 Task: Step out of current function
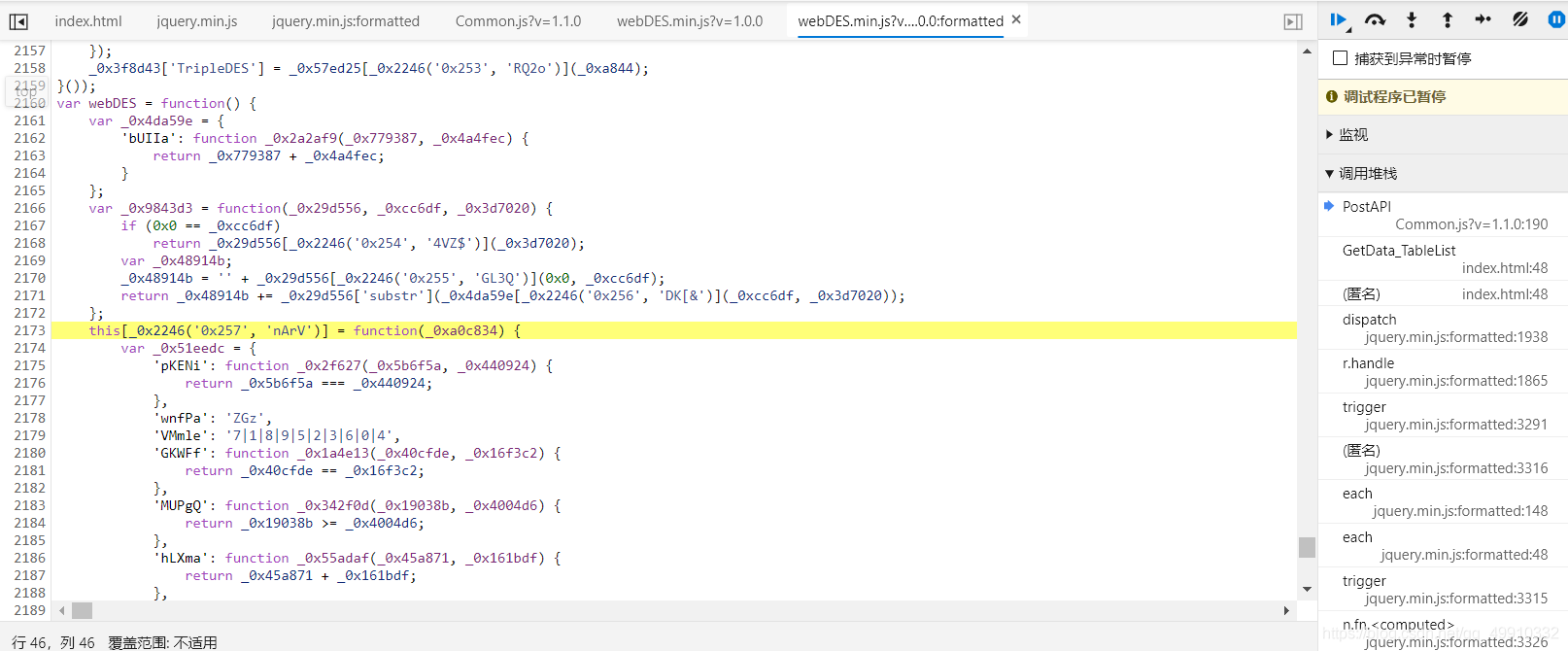pos(1448,20)
